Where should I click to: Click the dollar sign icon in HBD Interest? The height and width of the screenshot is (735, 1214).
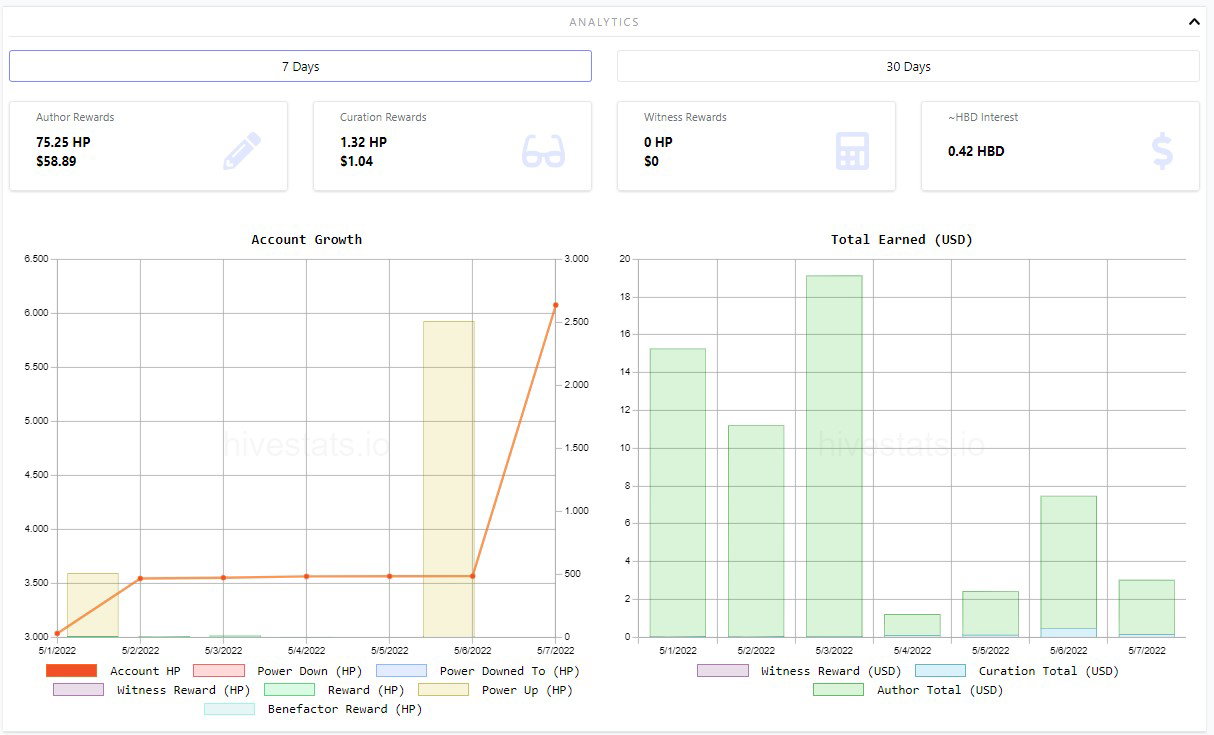click(x=1162, y=151)
